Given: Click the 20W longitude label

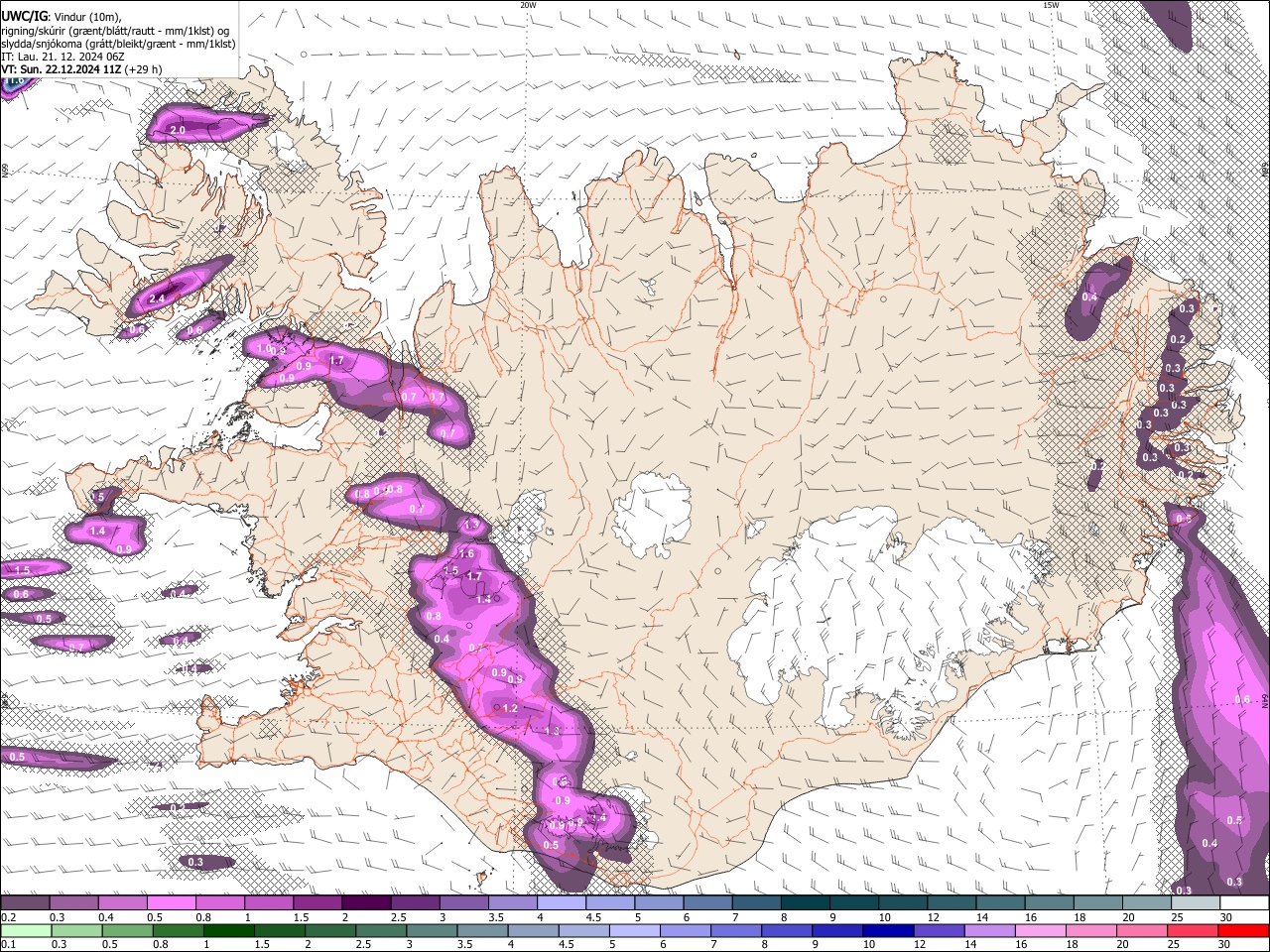Looking at the screenshot, I should tap(528, 5).
